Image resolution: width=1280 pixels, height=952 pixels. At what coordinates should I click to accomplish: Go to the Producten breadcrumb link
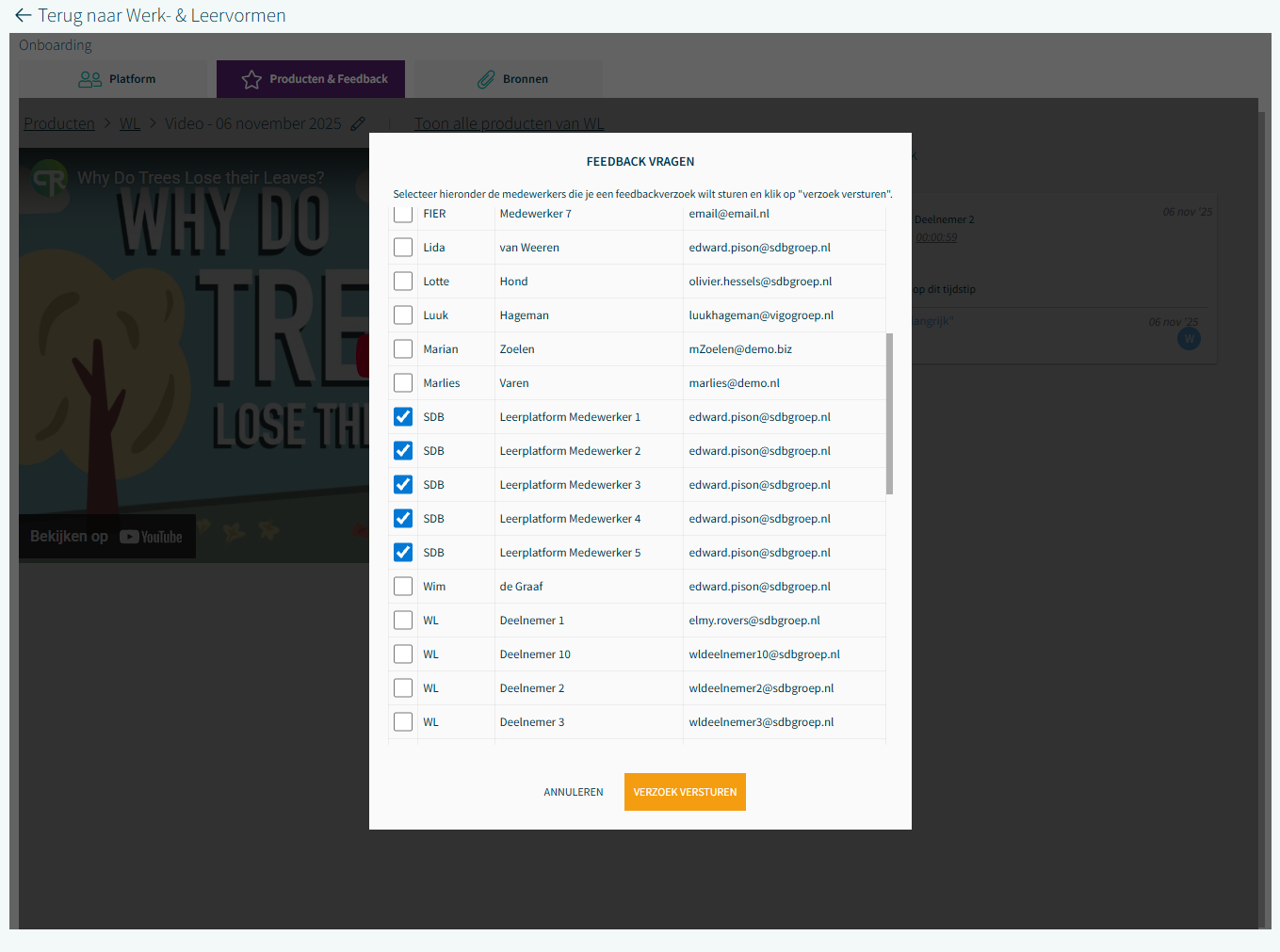(x=59, y=124)
